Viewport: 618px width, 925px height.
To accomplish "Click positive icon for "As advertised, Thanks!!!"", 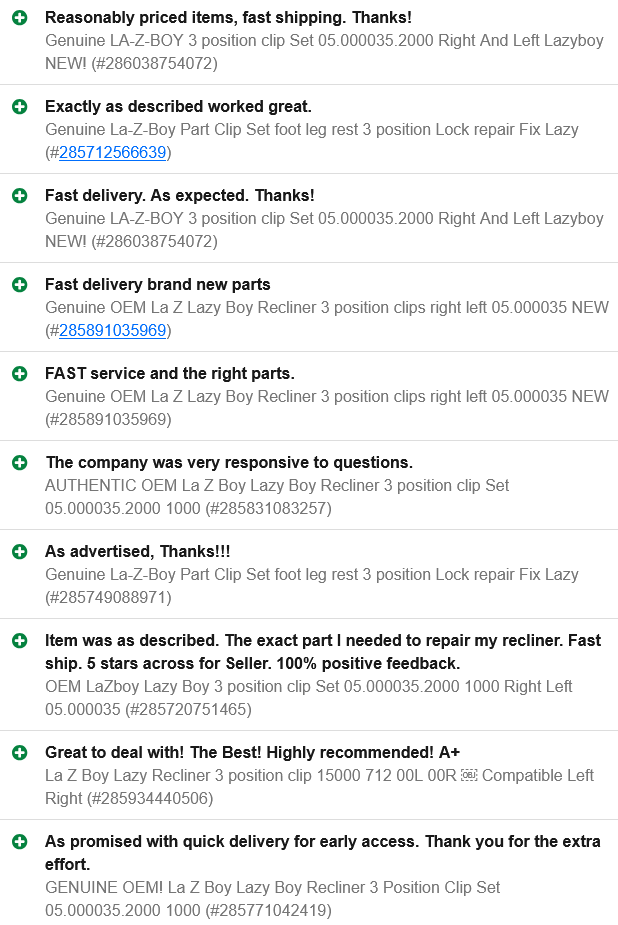I will pos(19,552).
